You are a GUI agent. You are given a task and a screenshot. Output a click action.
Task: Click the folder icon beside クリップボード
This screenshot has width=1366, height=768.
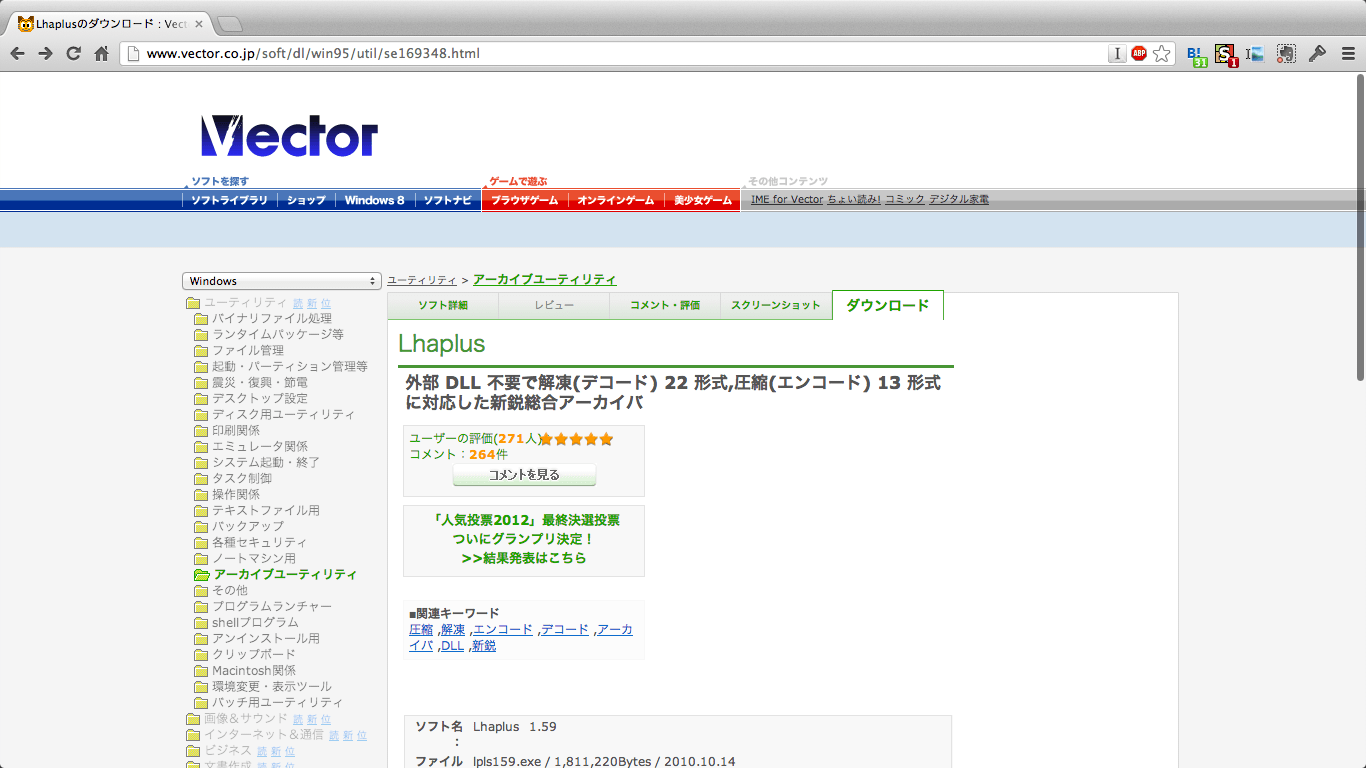point(201,655)
